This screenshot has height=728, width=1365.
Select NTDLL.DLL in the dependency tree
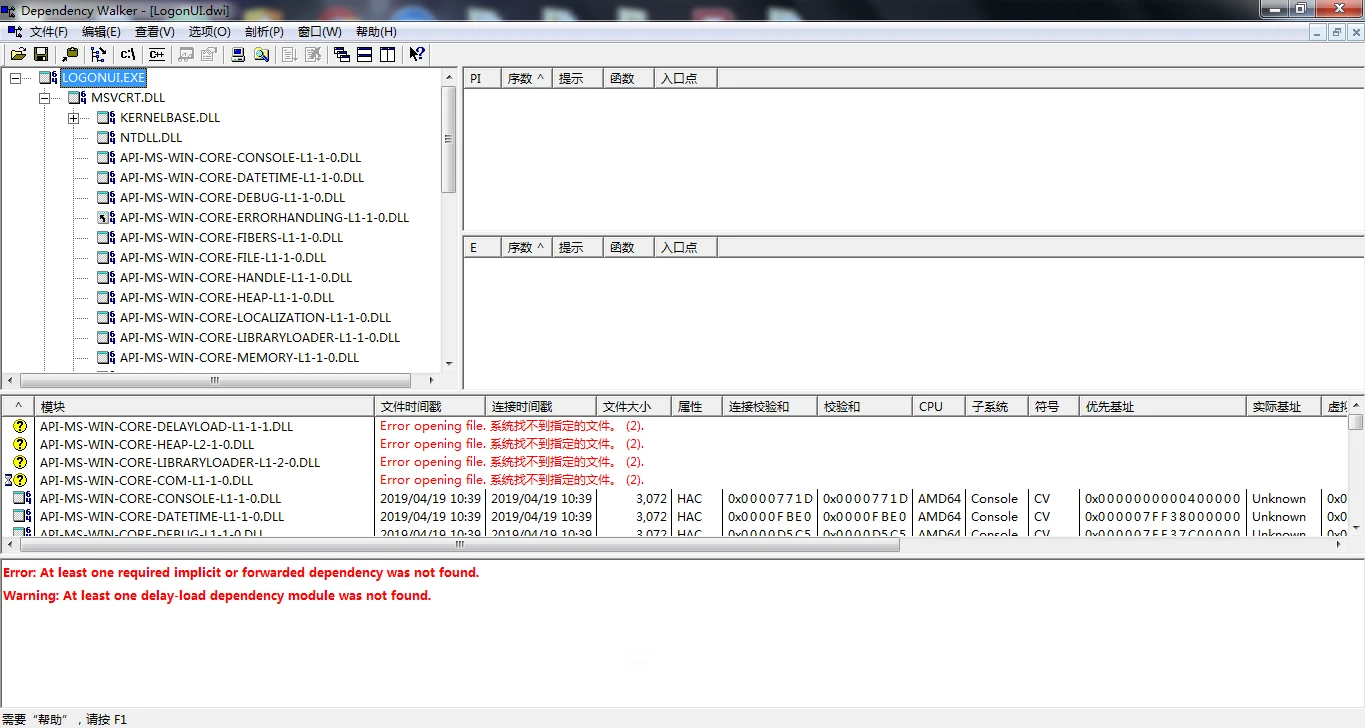tap(151, 137)
